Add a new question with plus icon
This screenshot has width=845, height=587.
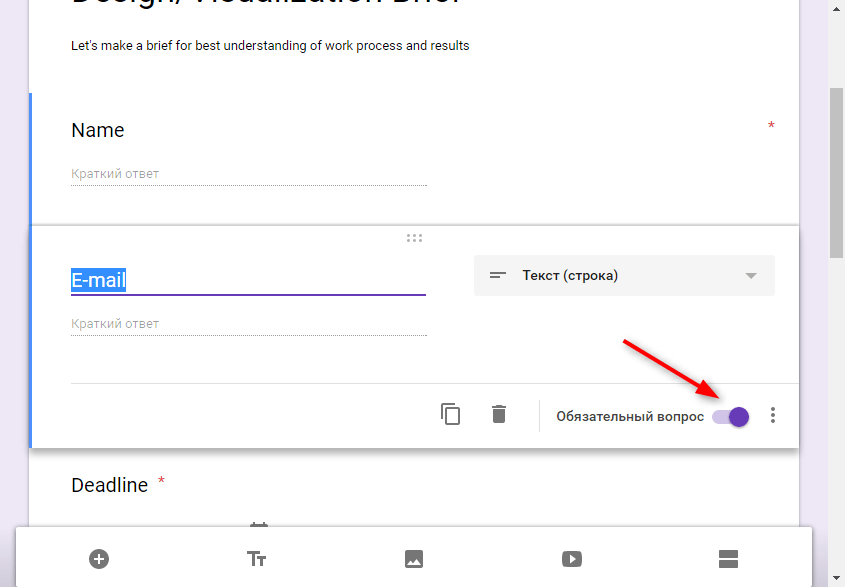[x=99, y=559]
